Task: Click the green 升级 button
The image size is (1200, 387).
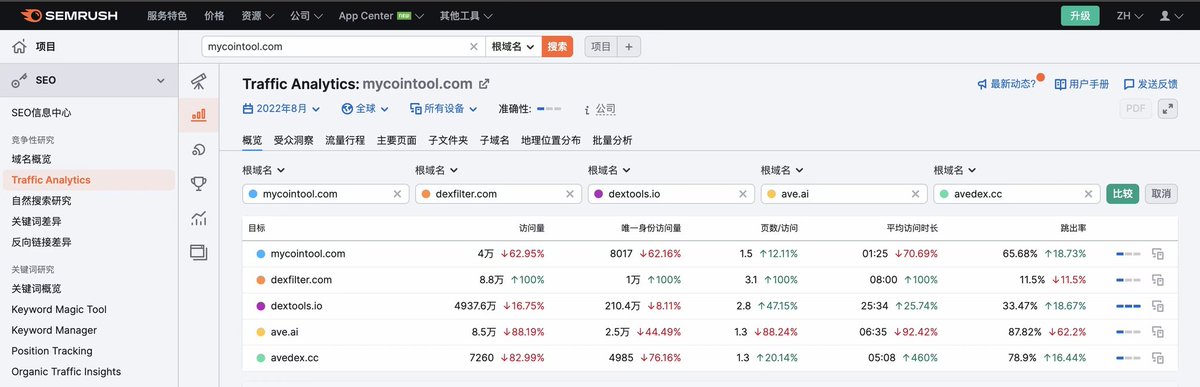Action: click(1080, 16)
